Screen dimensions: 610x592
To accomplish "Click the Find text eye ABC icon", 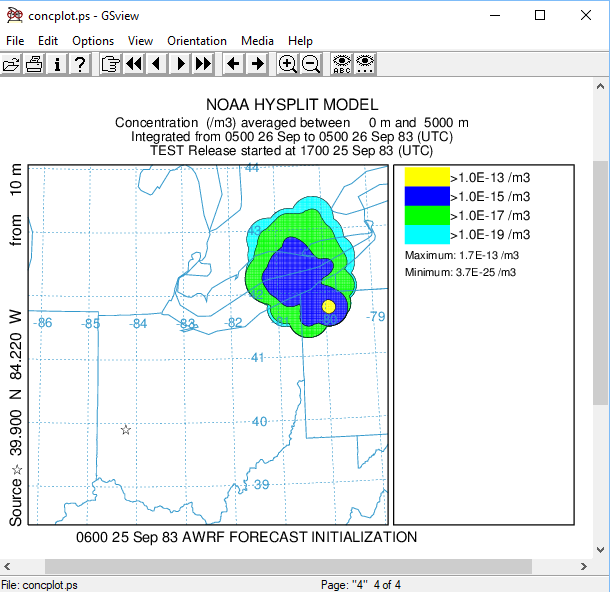I will click(x=342, y=64).
